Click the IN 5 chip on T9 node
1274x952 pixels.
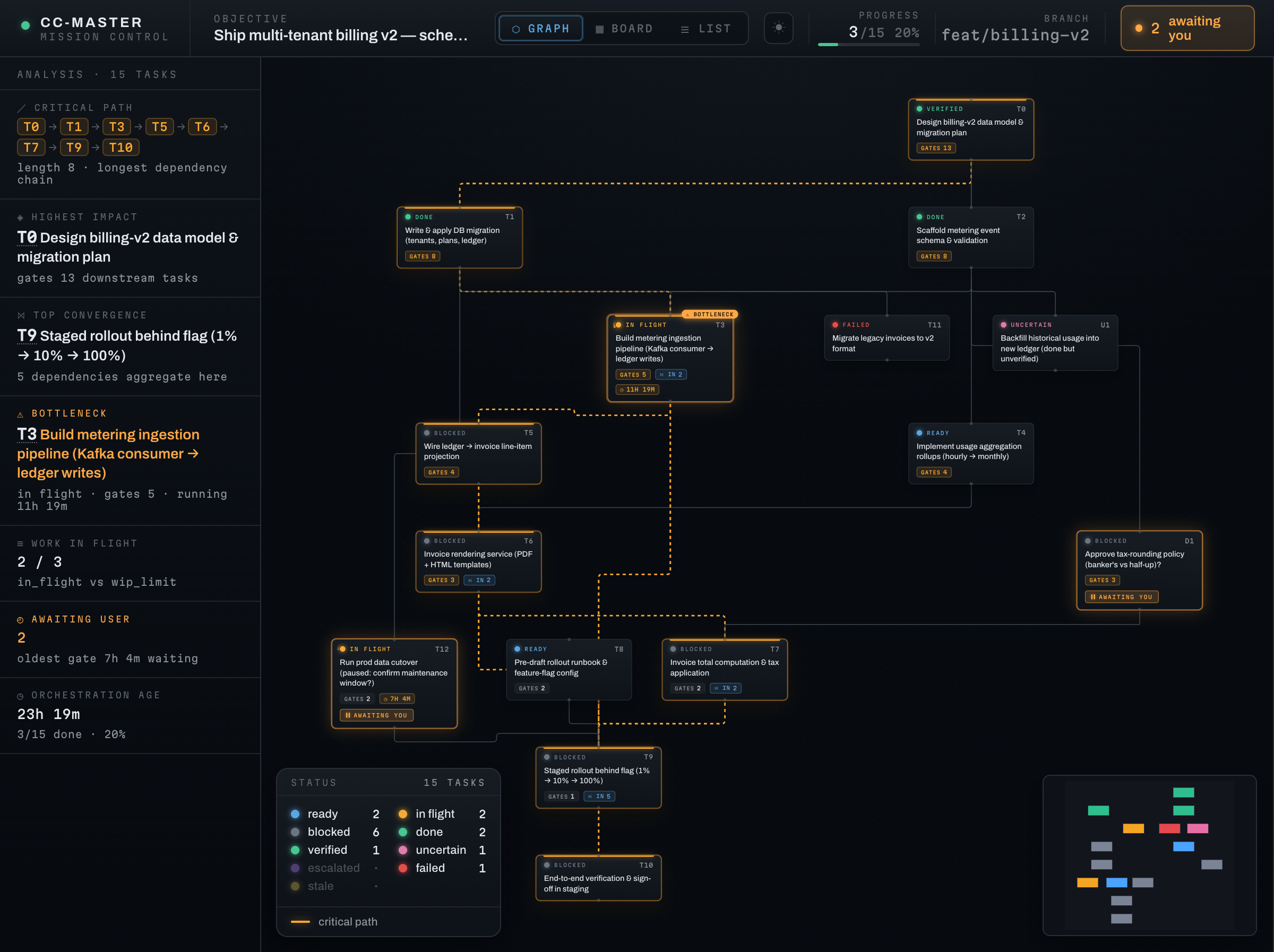[x=599, y=797]
